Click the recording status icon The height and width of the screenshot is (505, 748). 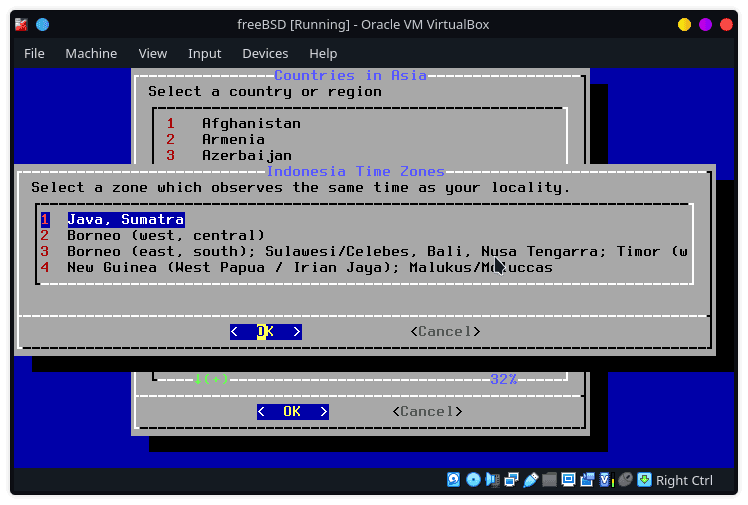(587, 480)
